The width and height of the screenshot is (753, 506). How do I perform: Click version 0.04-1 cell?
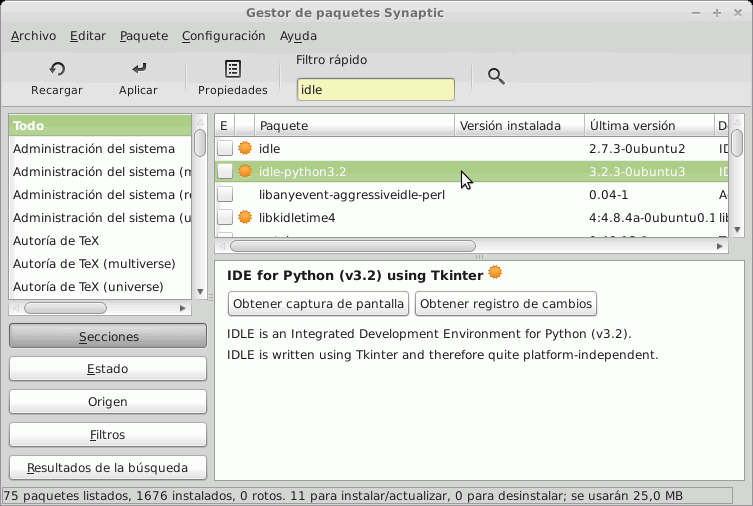[x=608, y=194]
